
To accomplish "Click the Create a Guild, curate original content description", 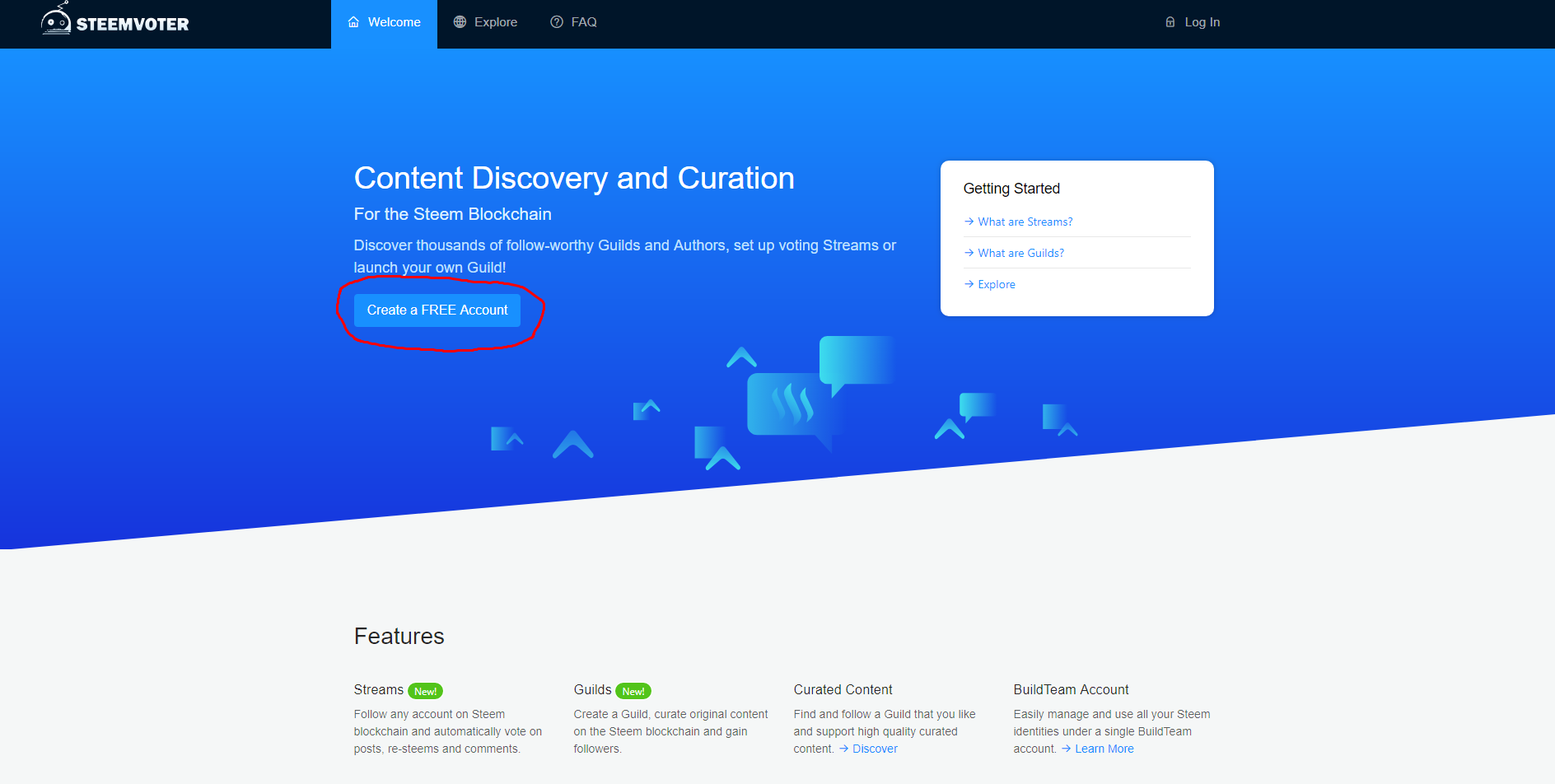I will (x=671, y=731).
